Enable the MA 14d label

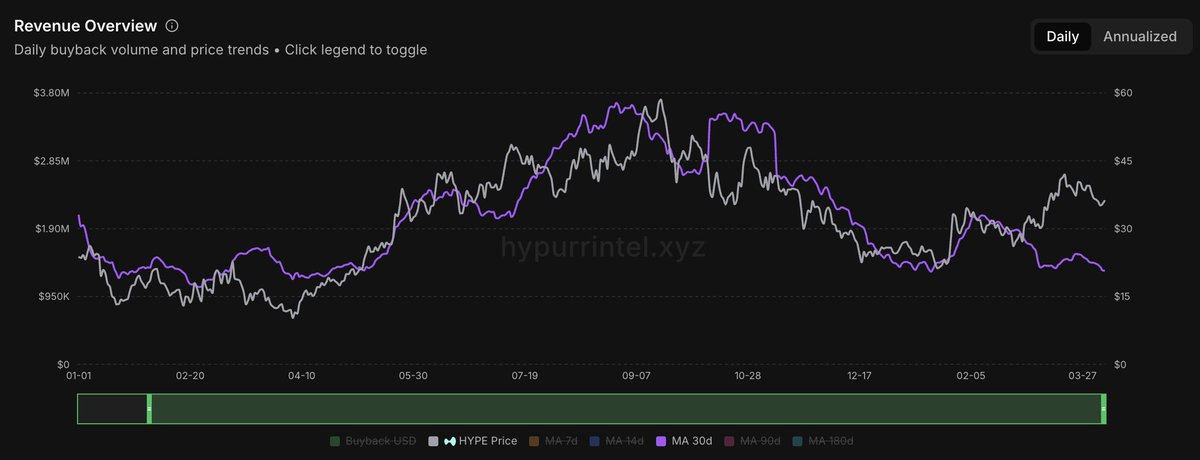[624, 441]
